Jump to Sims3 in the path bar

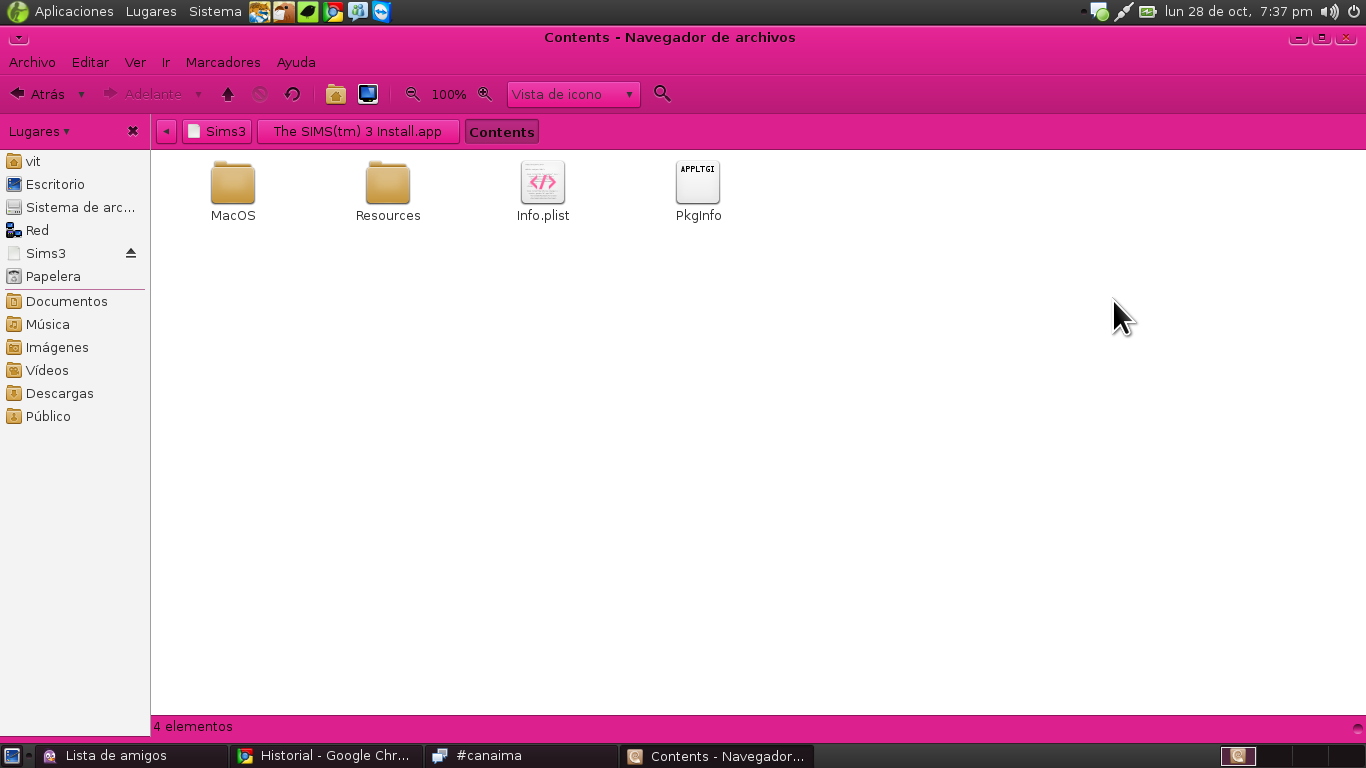[x=217, y=132]
